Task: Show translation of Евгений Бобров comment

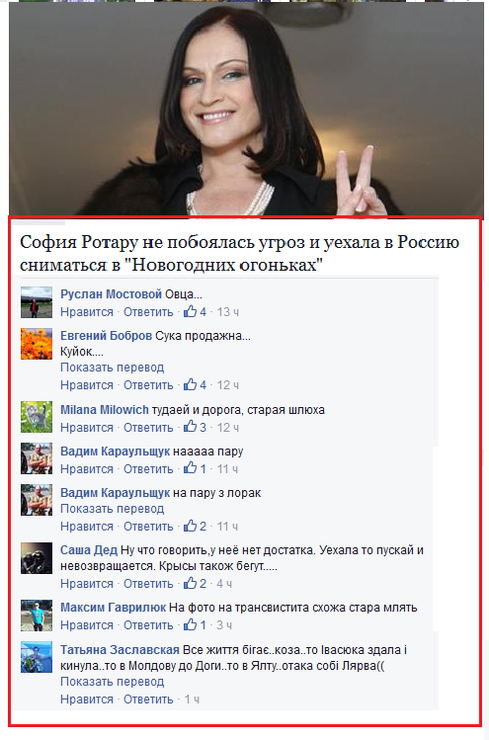Action: tap(112, 367)
